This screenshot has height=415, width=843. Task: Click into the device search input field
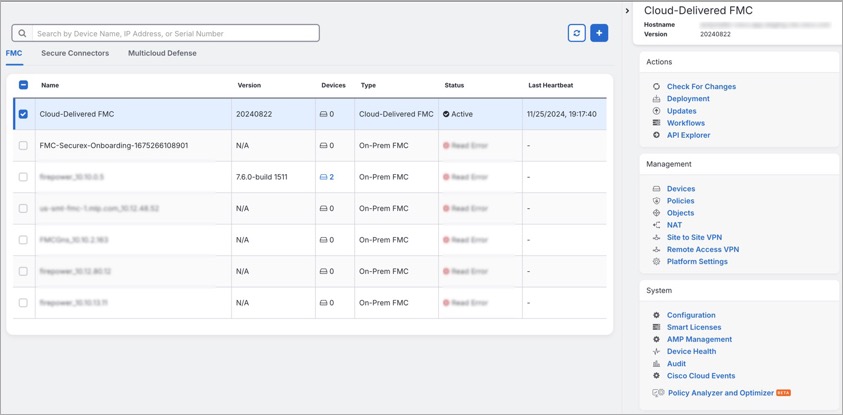click(176, 33)
